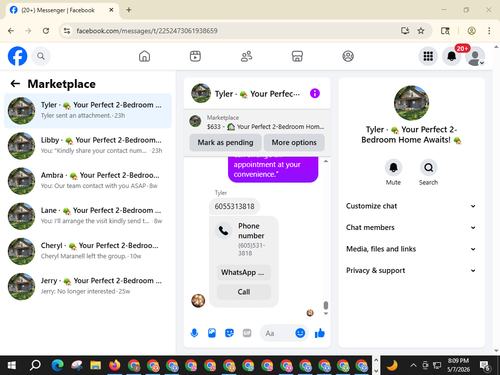Viewport: 500px width, 375px height.
Task: Expand the Chat members section
Action: point(411,227)
